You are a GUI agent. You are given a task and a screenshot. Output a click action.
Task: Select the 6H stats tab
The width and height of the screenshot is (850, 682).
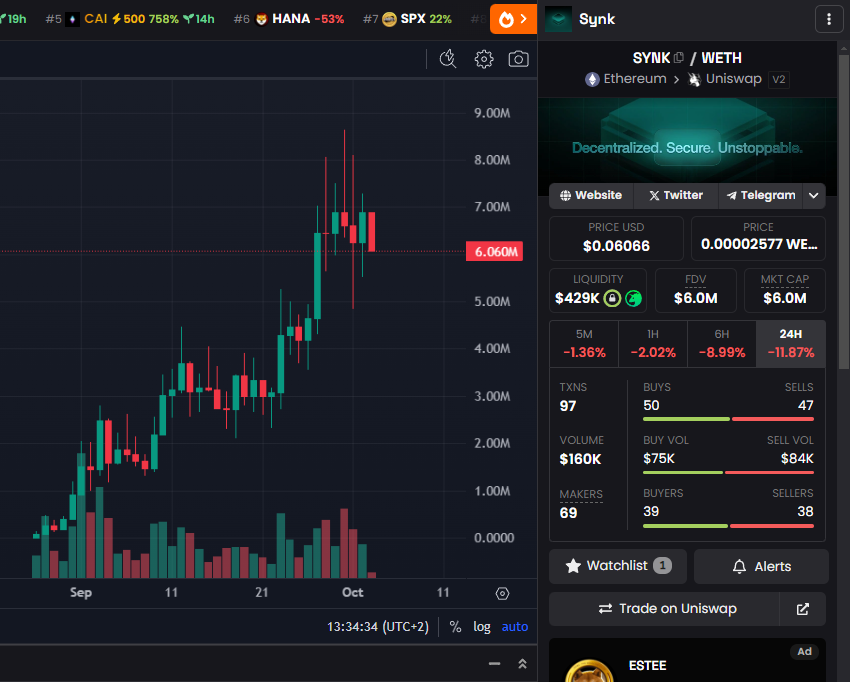point(721,343)
